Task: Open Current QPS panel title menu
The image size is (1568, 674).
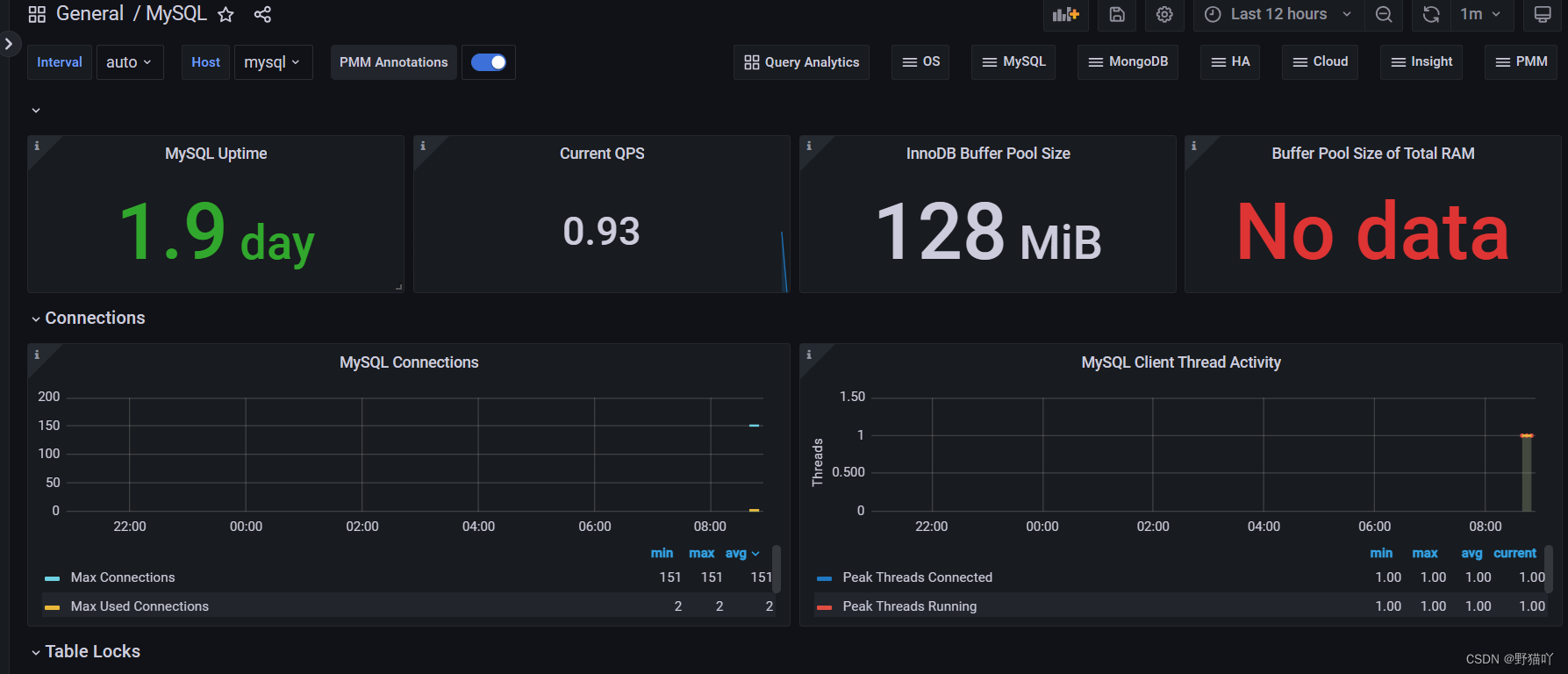Action: click(x=602, y=154)
